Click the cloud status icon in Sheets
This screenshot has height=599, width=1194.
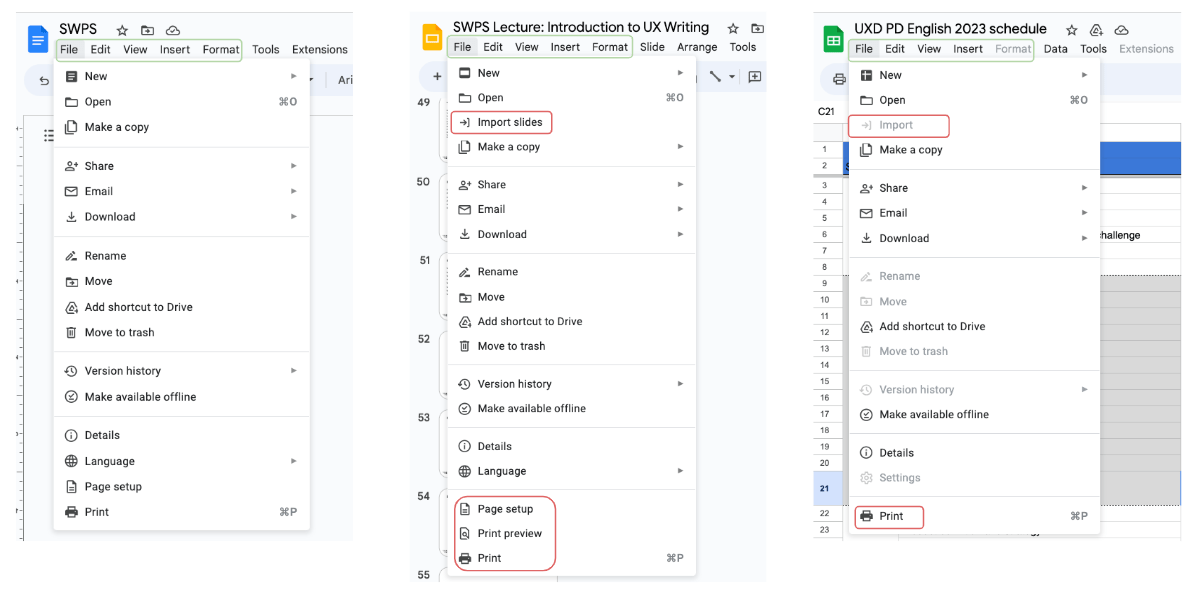[1122, 30]
